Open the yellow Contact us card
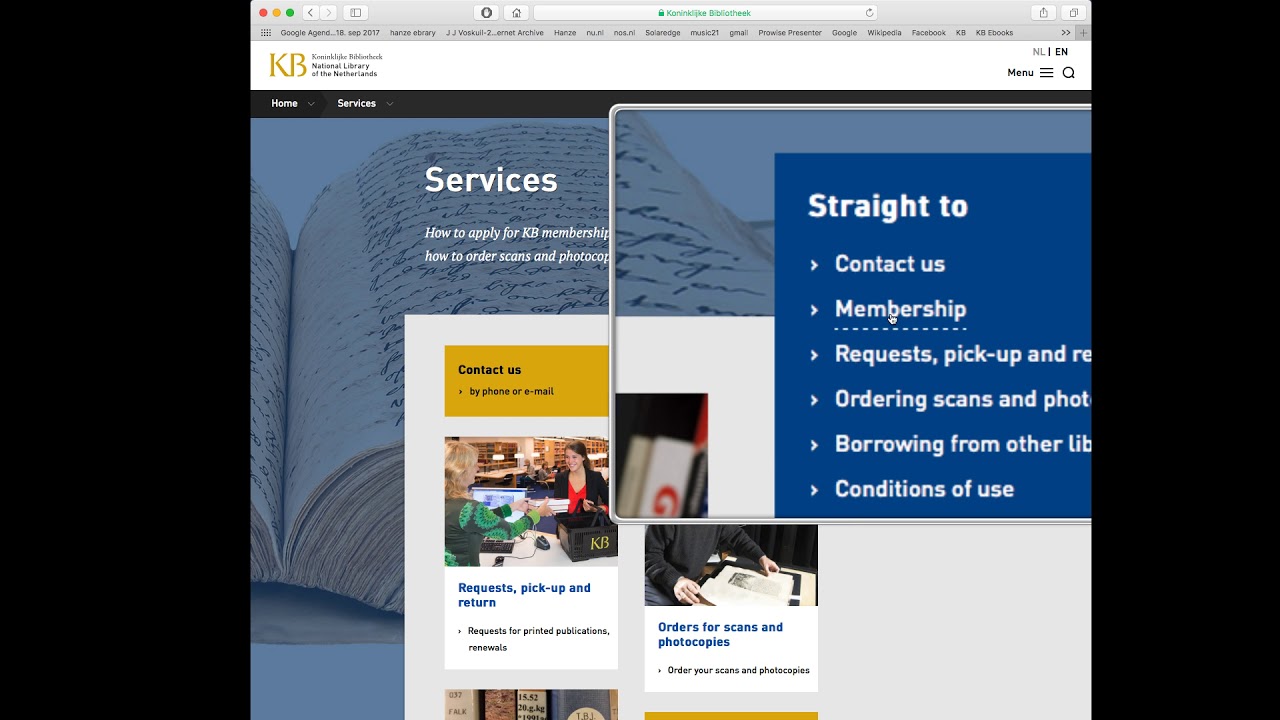1280x720 pixels. click(527, 381)
